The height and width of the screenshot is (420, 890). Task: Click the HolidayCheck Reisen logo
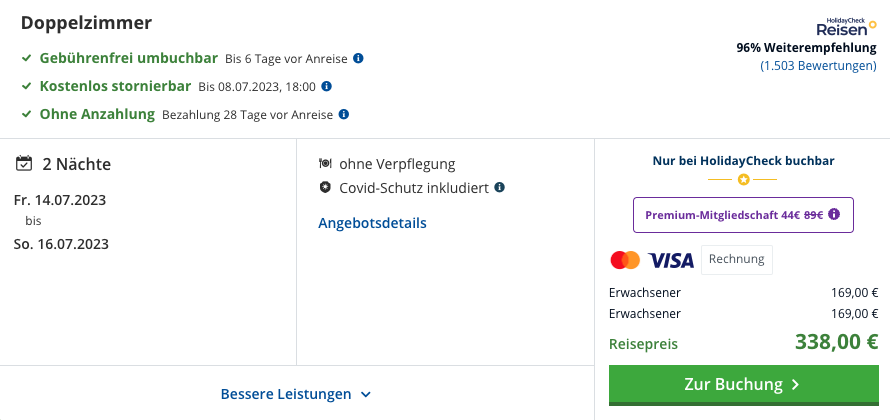point(846,27)
